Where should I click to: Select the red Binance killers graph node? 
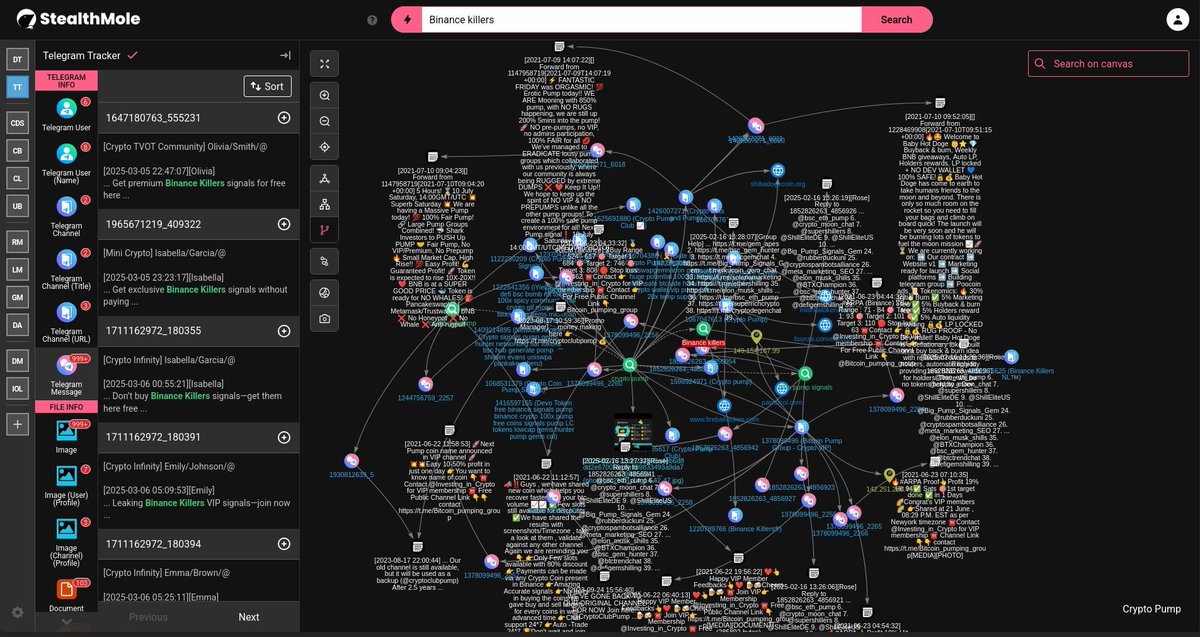[703, 329]
